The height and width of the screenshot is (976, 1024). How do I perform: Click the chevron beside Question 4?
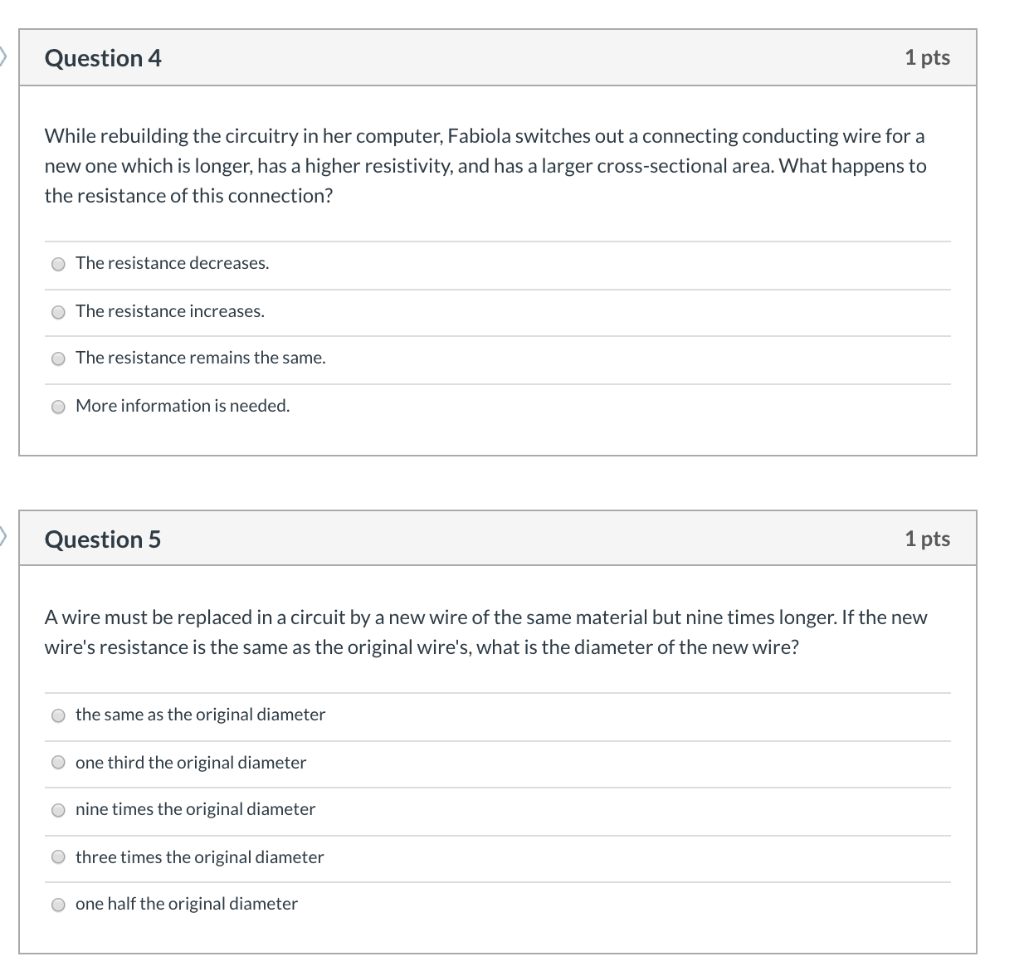(5, 57)
